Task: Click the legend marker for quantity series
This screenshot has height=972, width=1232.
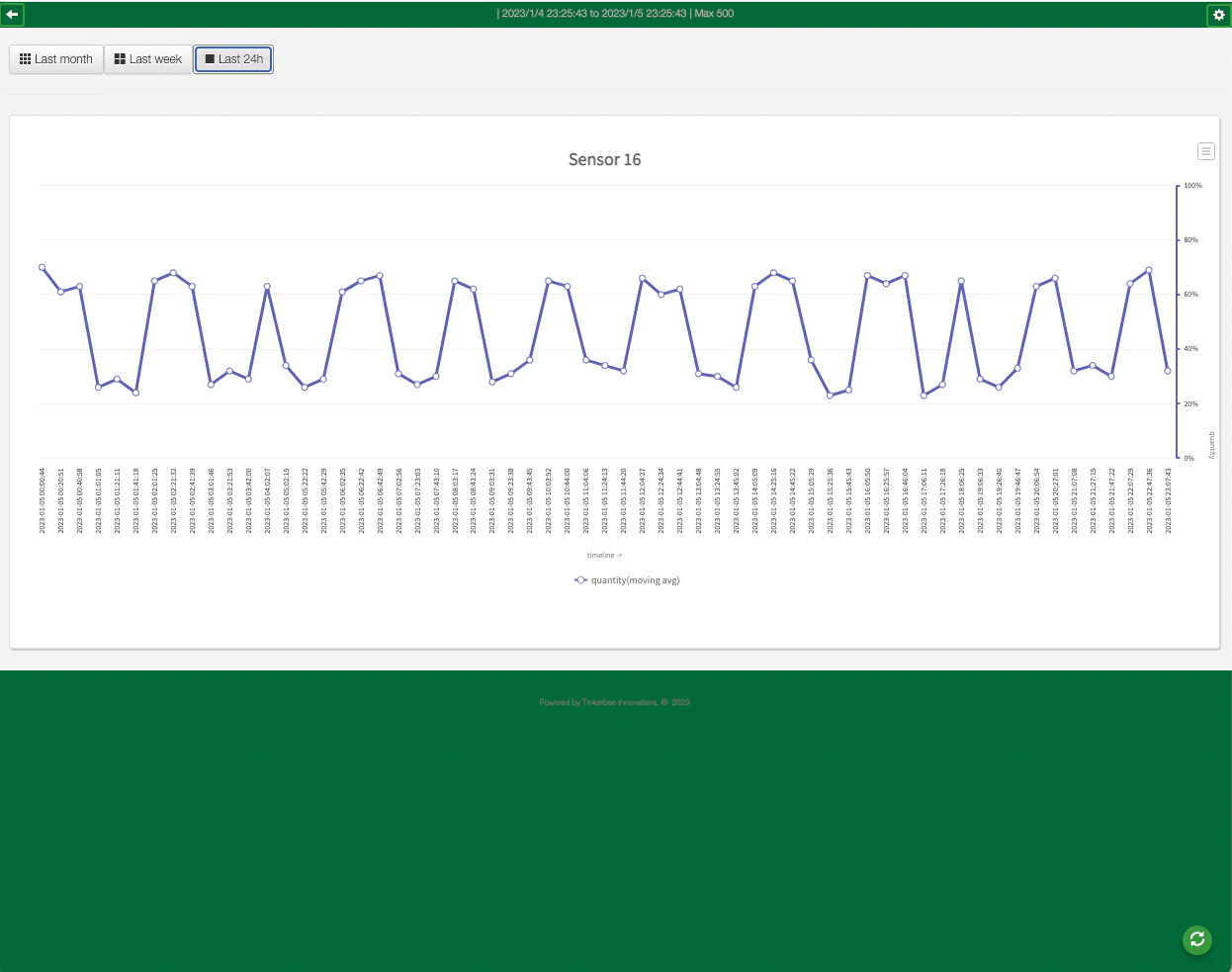Action: click(580, 580)
